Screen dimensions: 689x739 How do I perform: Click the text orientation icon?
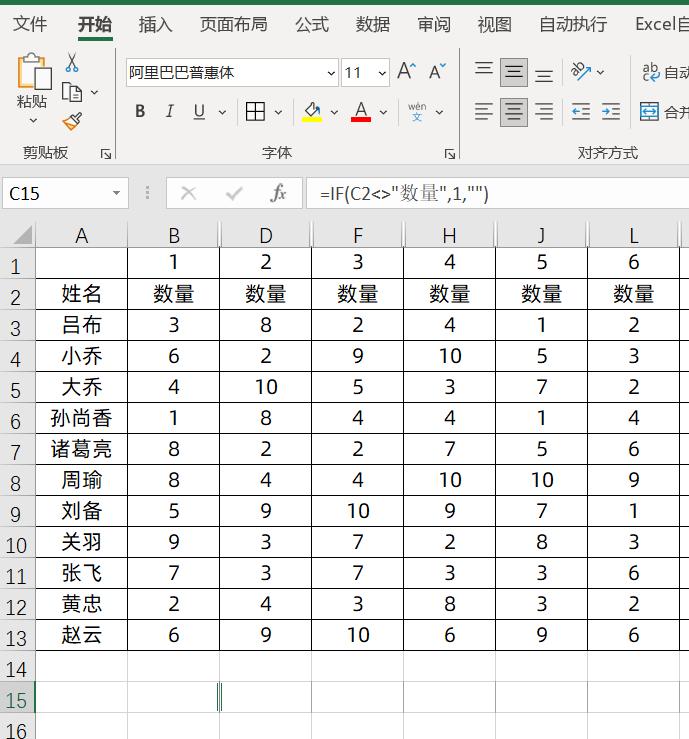click(581, 72)
